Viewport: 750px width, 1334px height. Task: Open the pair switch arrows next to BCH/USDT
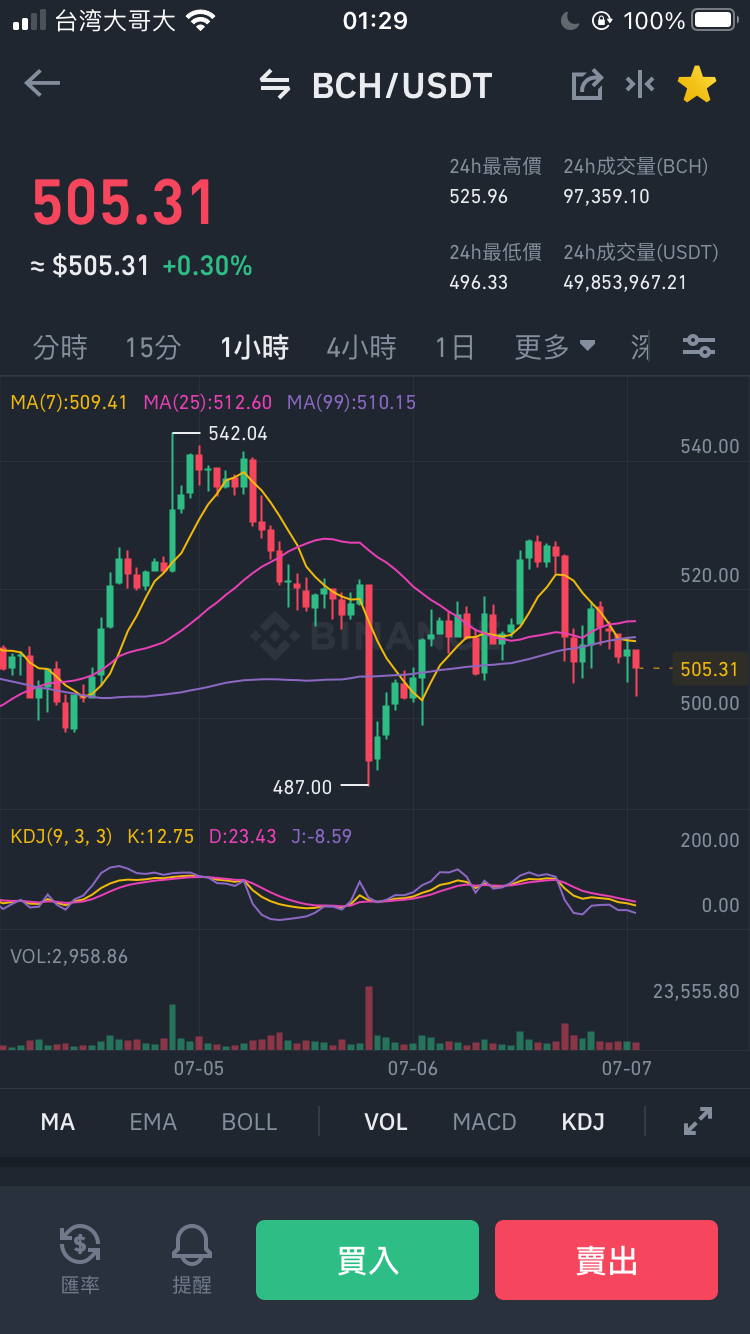tap(275, 85)
